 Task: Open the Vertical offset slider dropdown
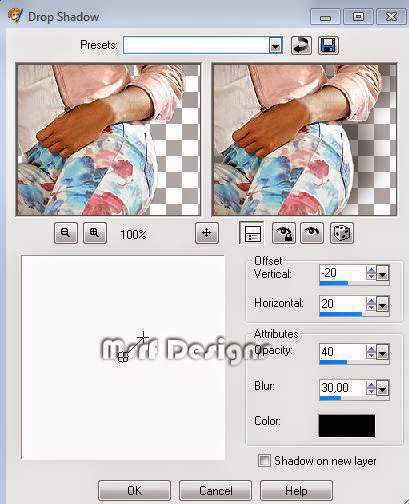383,274
